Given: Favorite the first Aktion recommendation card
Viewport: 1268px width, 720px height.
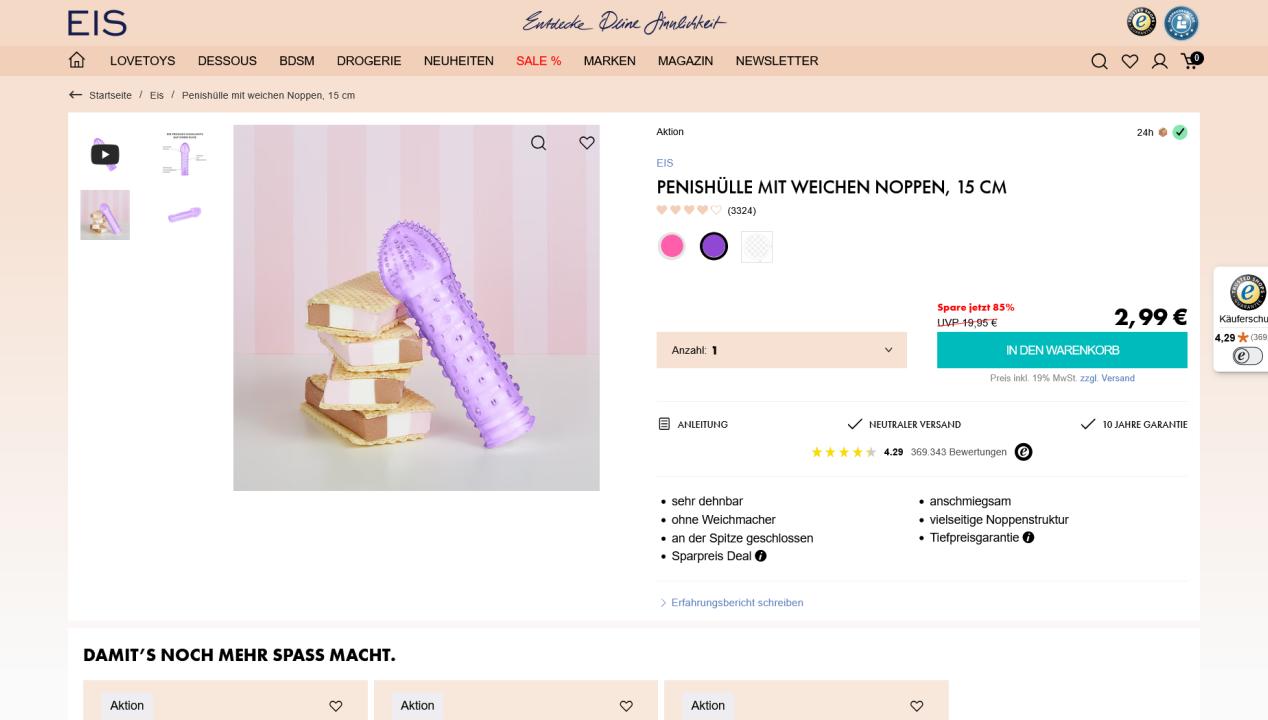Looking at the screenshot, I should pos(336,706).
